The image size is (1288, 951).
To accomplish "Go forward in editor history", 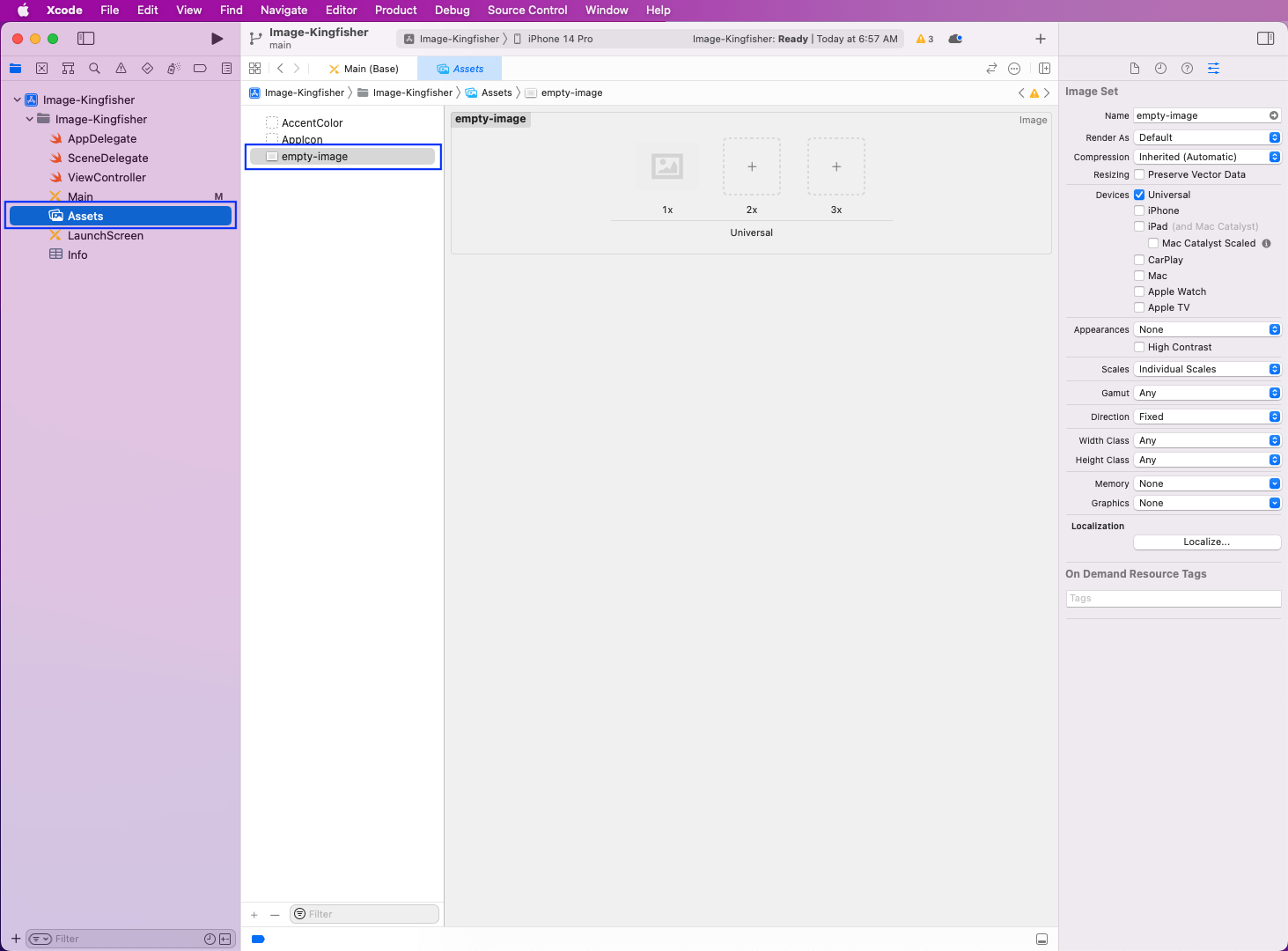I will pos(297,69).
